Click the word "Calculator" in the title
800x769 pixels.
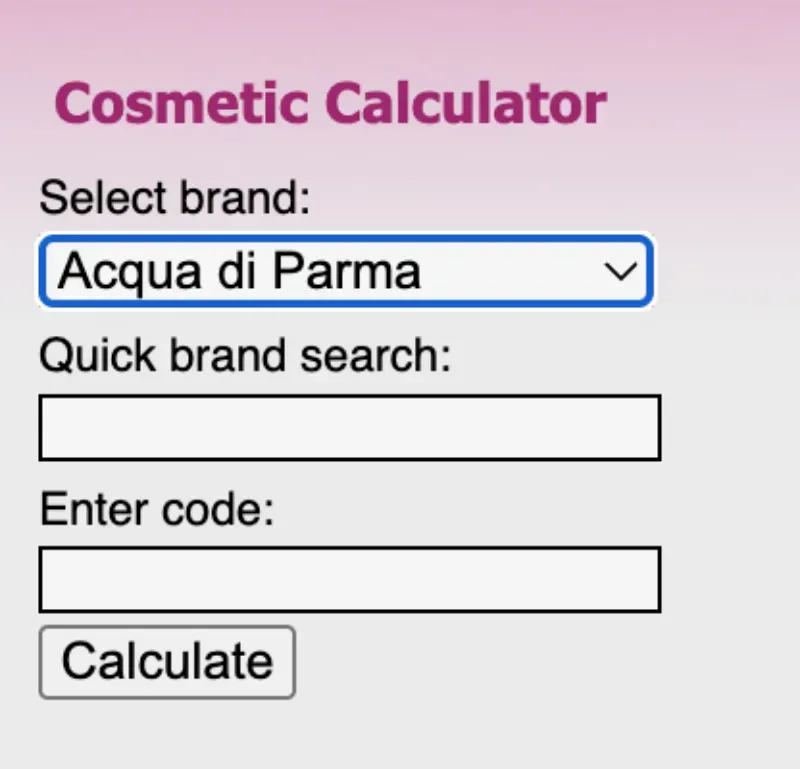[x=466, y=104]
